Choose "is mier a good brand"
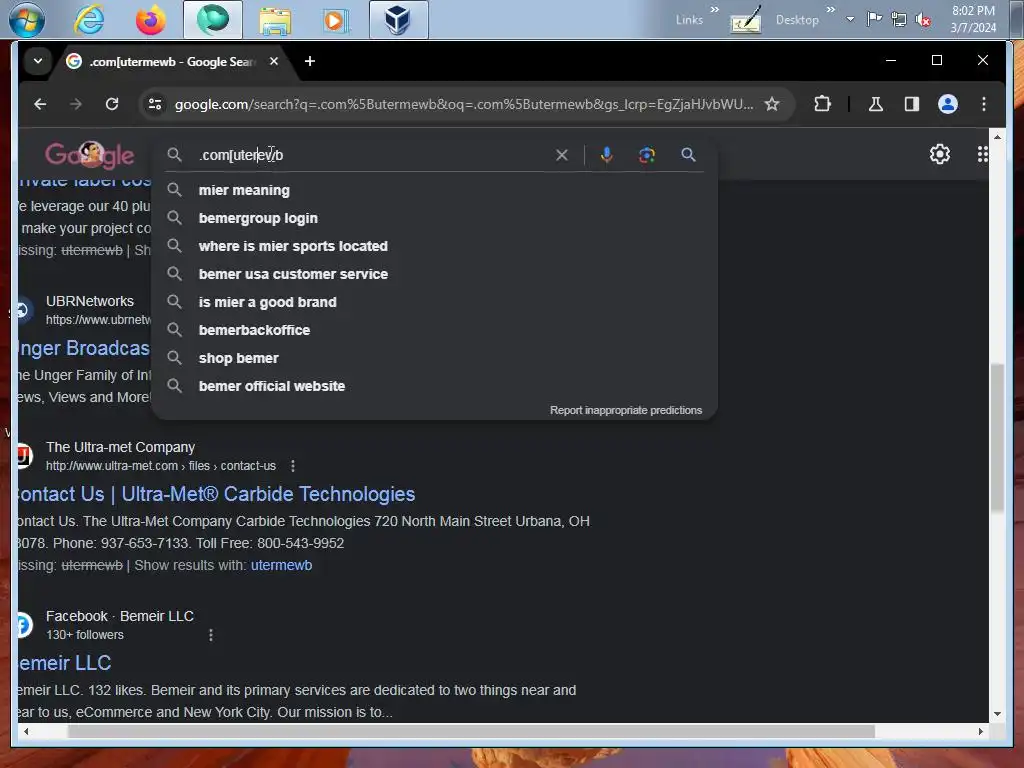 tap(268, 302)
